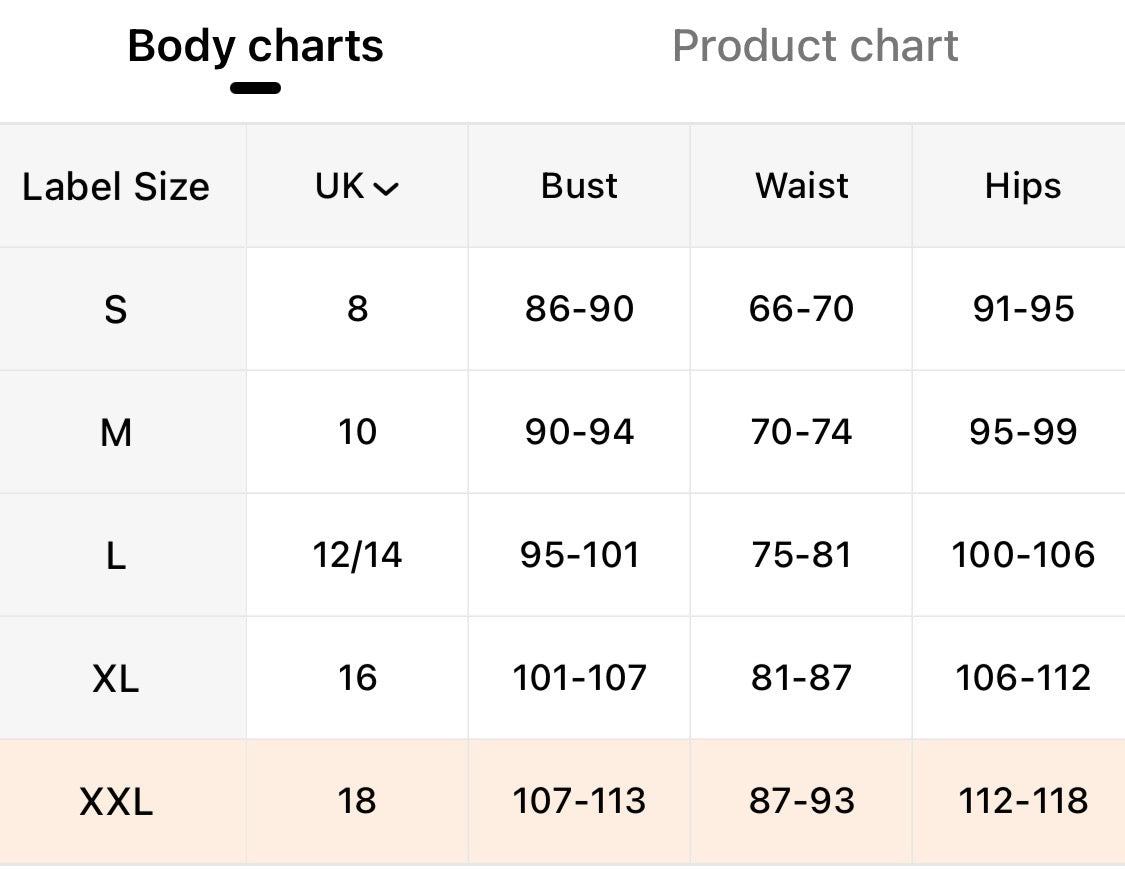Viewport: 1125px width, 869px height.
Task: Select the Body charts tab
Action: tap(255, 46)
